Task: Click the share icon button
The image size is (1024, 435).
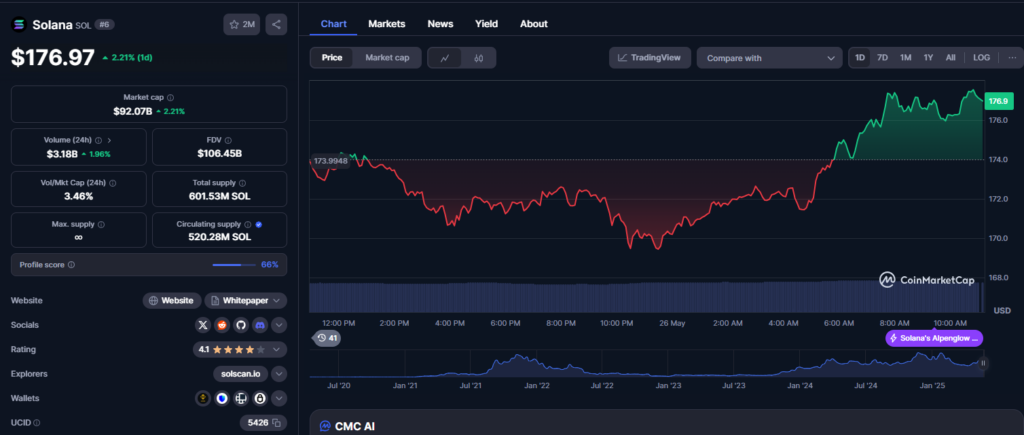Action: (276, 25)
